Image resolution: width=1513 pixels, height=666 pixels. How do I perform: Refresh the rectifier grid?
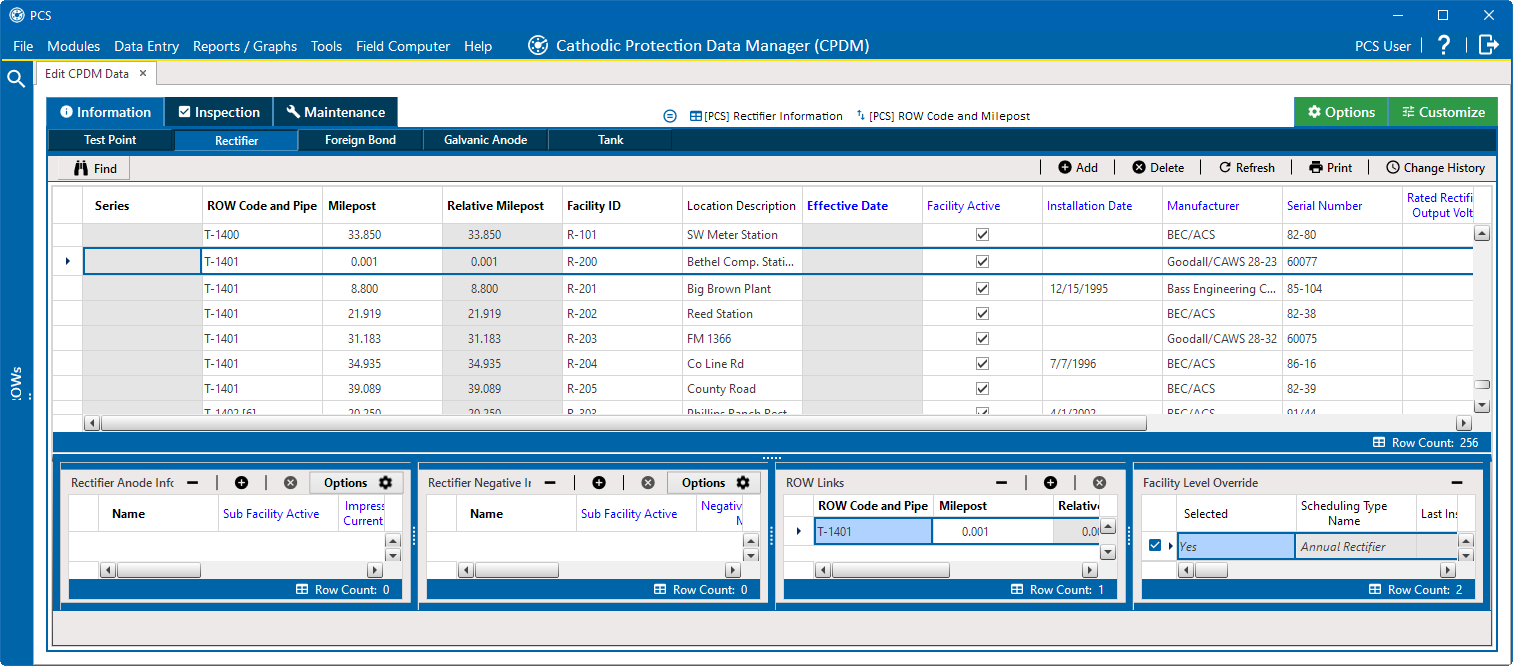click(1246, 168)
